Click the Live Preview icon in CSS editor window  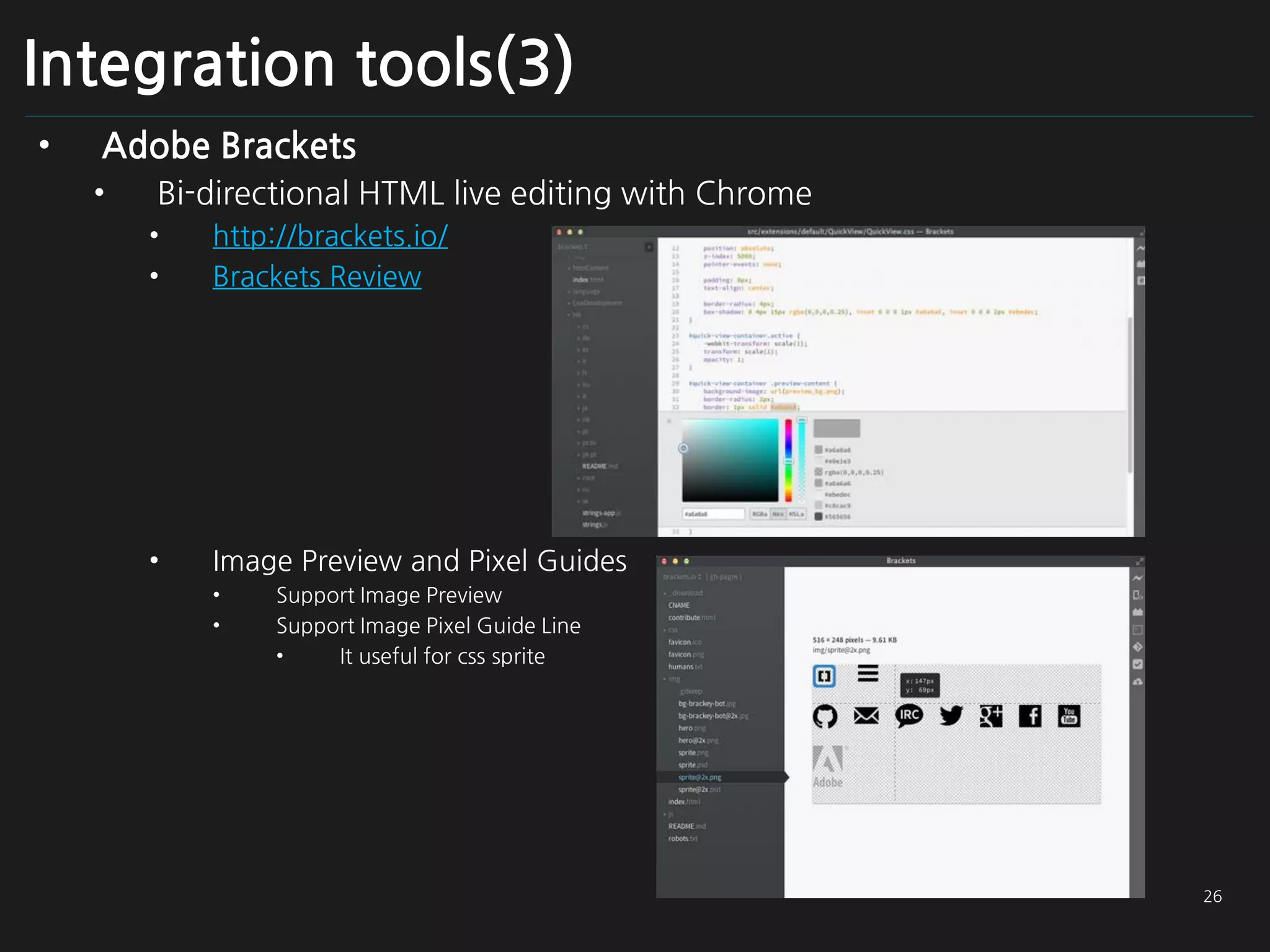[x=1140, y=248]
